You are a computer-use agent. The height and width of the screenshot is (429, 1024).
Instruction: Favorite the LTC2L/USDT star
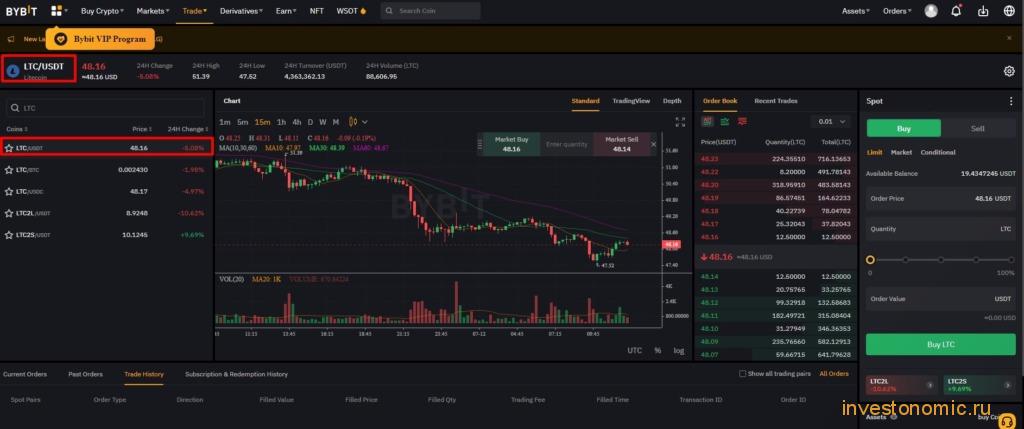coord(9,213)
